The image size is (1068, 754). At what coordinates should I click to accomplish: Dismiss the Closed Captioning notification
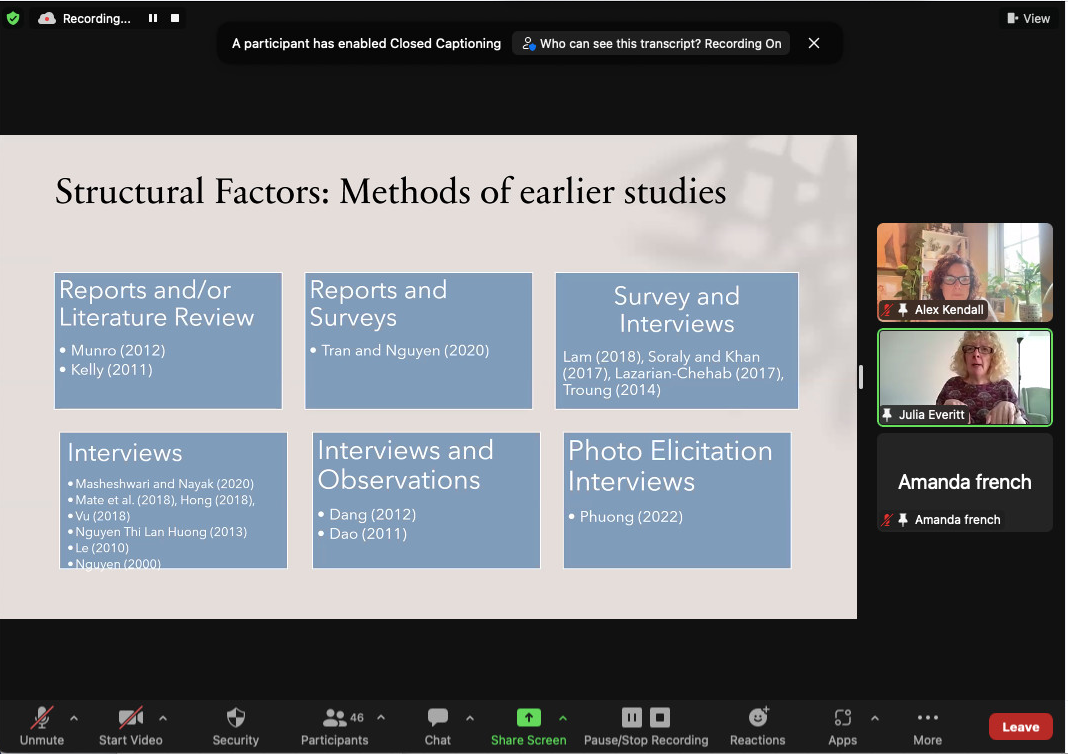(814, 43)
